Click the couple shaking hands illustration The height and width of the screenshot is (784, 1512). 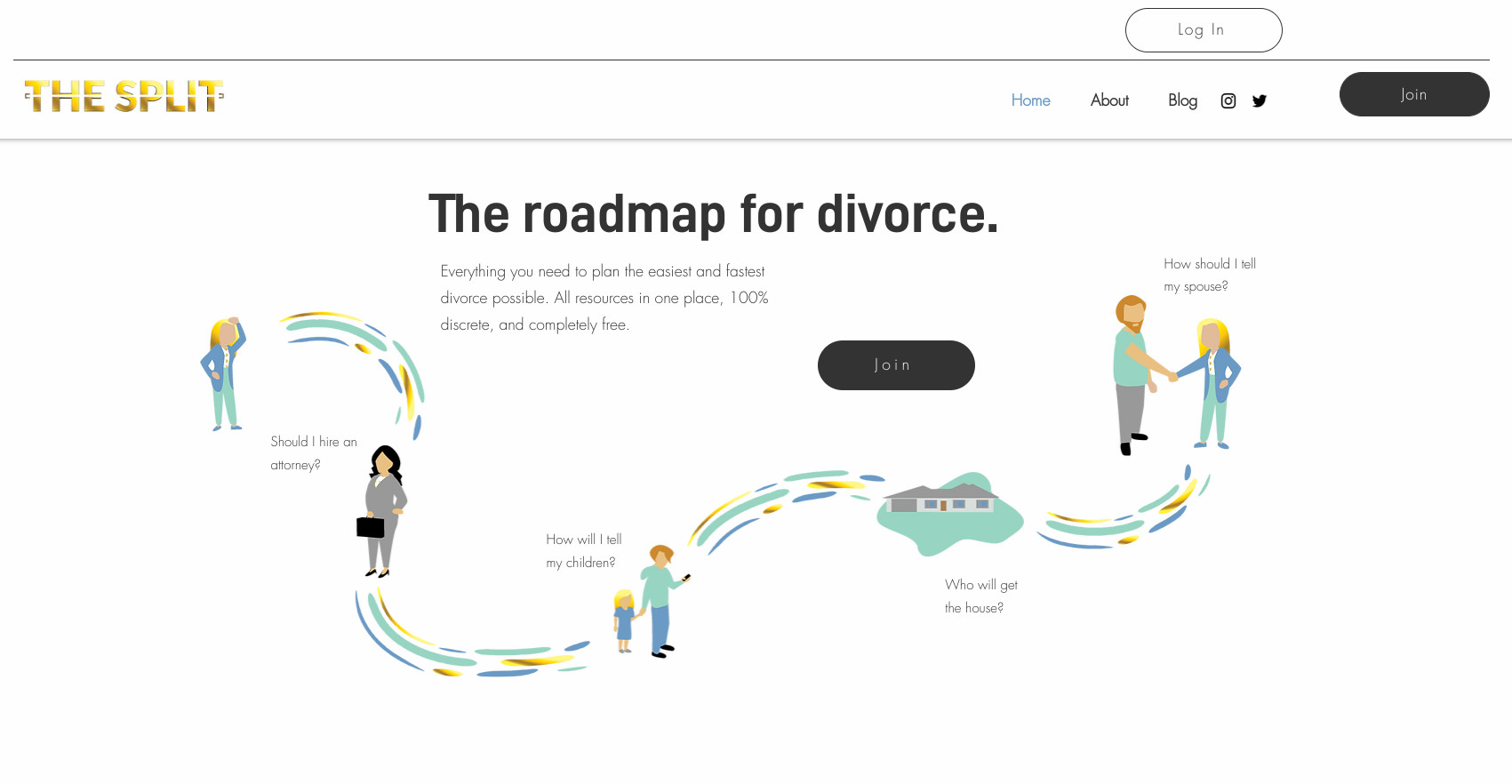coord(1173,375)
